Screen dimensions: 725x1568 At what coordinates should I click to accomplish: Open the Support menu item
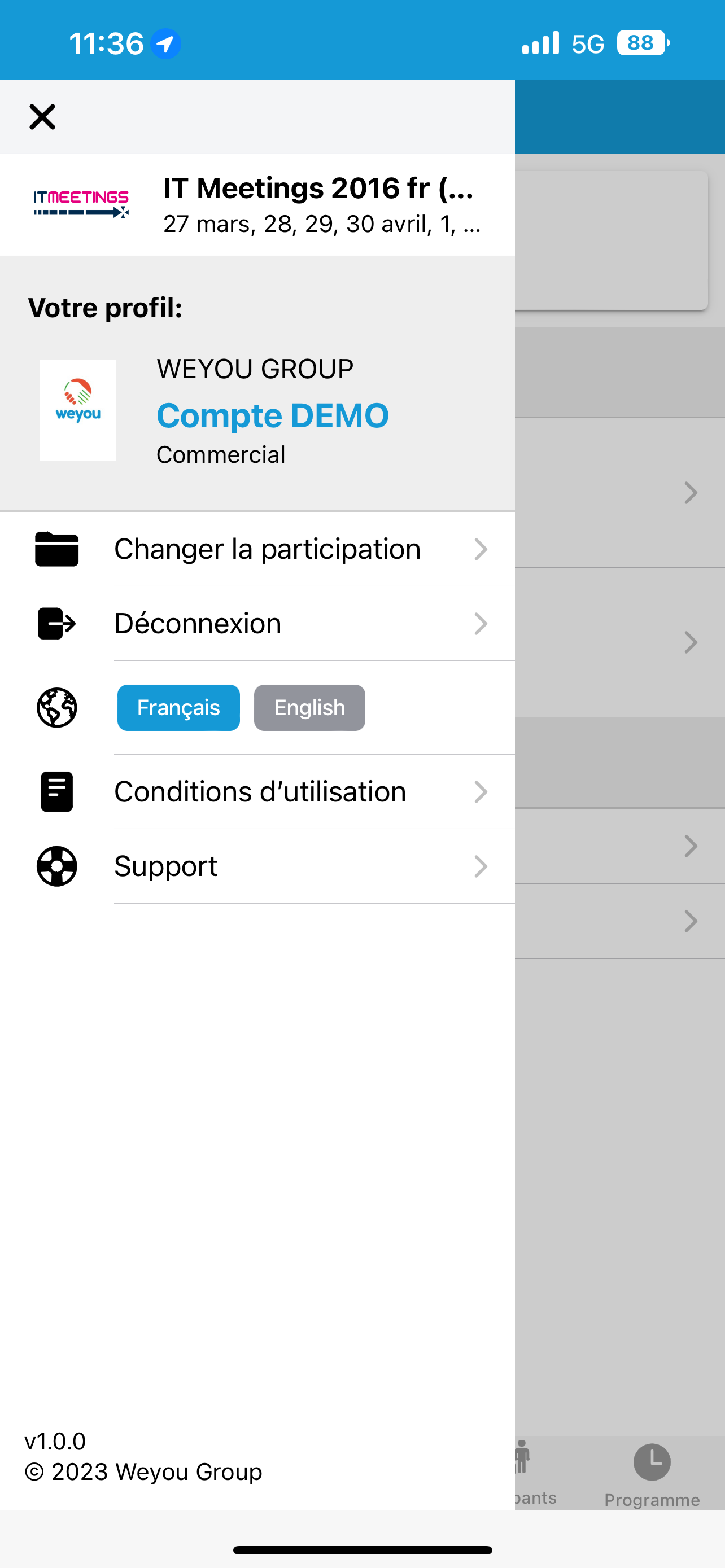(x=165, y=866)
